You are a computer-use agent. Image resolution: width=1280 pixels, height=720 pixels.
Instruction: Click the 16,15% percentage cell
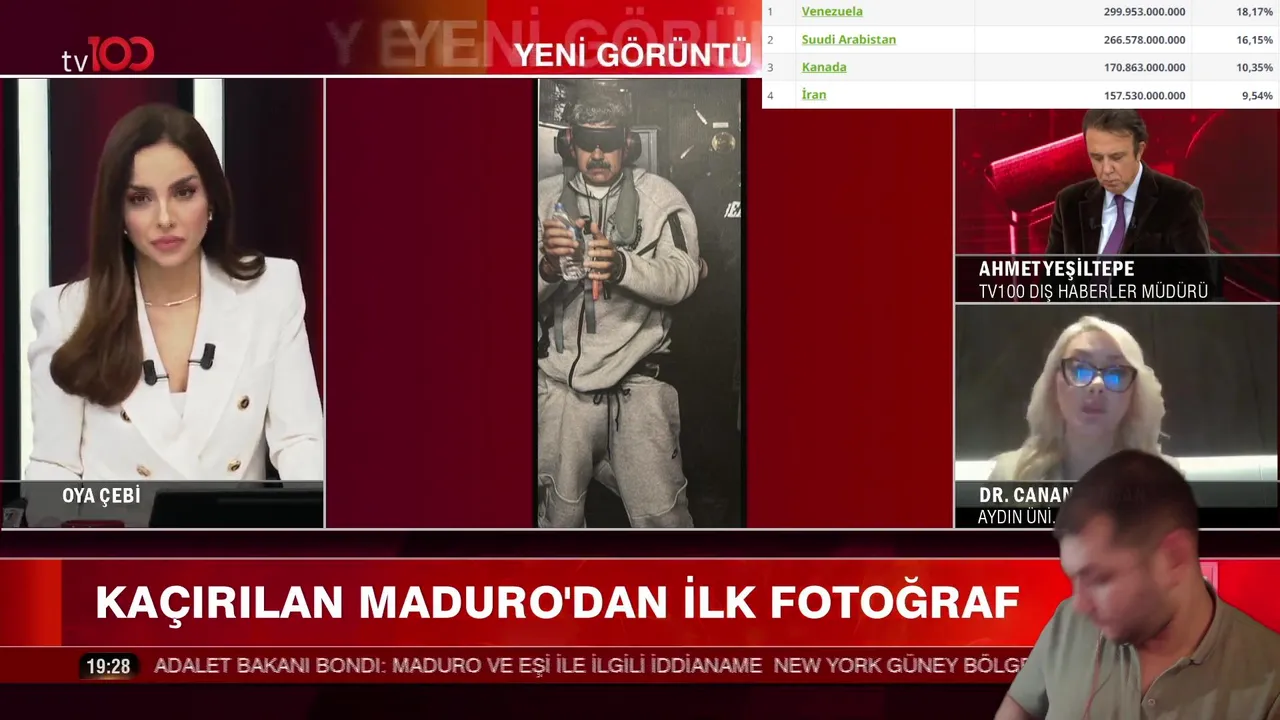[1255, 40]
